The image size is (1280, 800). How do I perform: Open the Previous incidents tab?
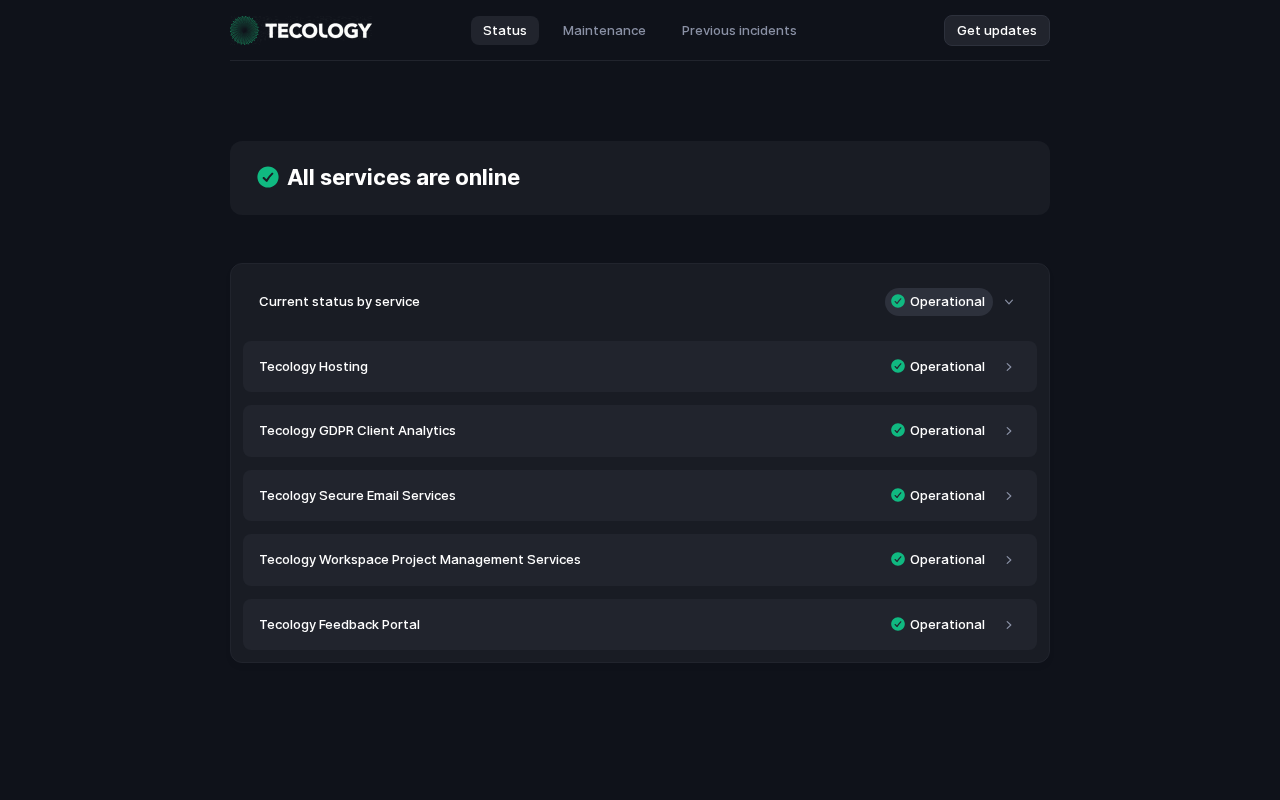point(739,30)
